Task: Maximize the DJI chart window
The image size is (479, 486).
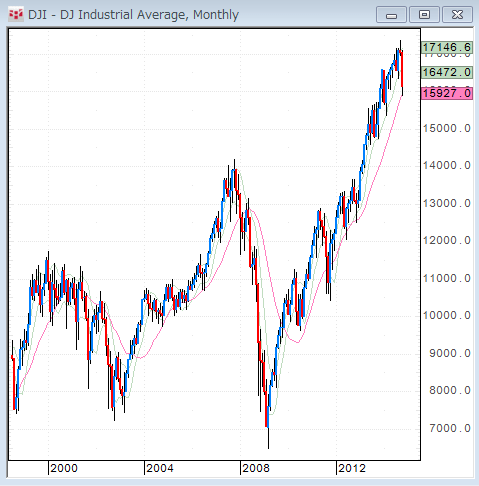Action: [x=424, y=15]
